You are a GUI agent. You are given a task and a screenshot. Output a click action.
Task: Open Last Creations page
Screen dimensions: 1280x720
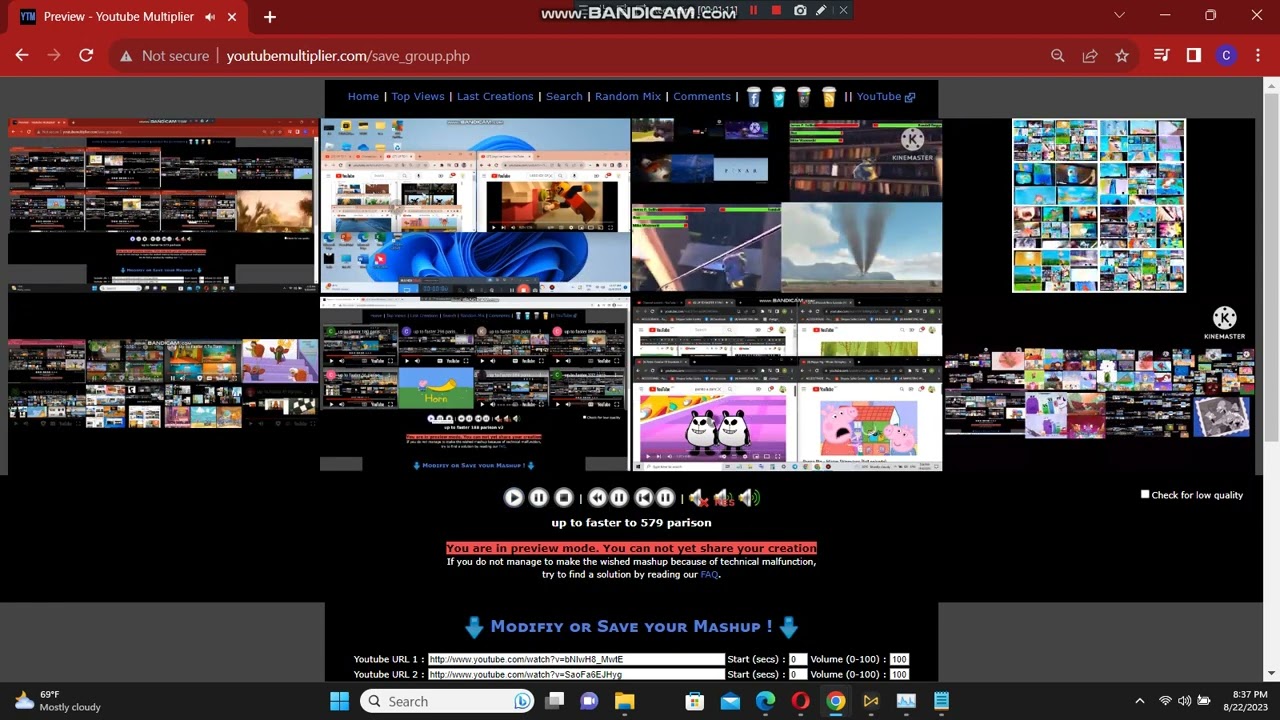(x=495, y=97)
